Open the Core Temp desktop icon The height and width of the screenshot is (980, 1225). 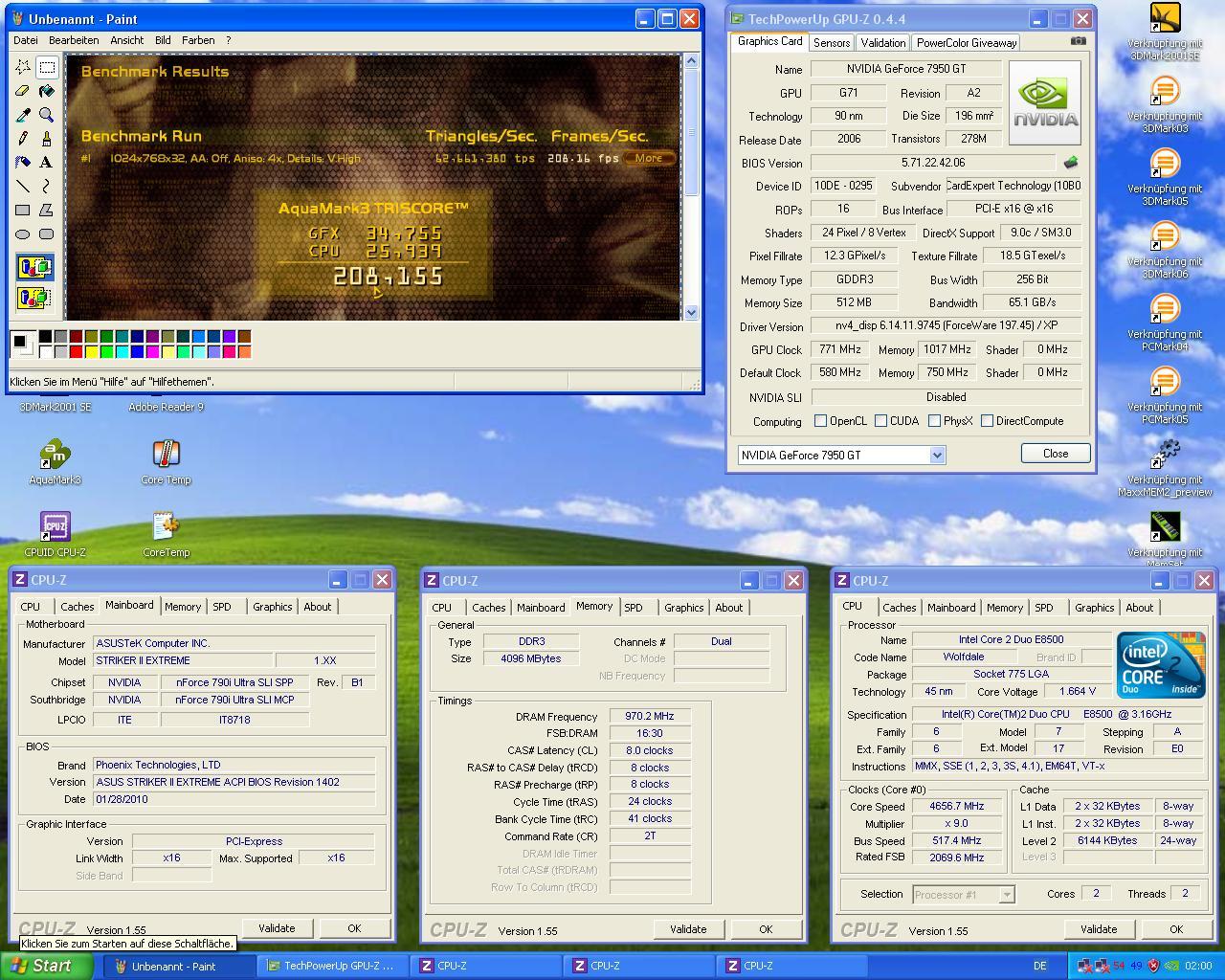(x=167, y=461)
